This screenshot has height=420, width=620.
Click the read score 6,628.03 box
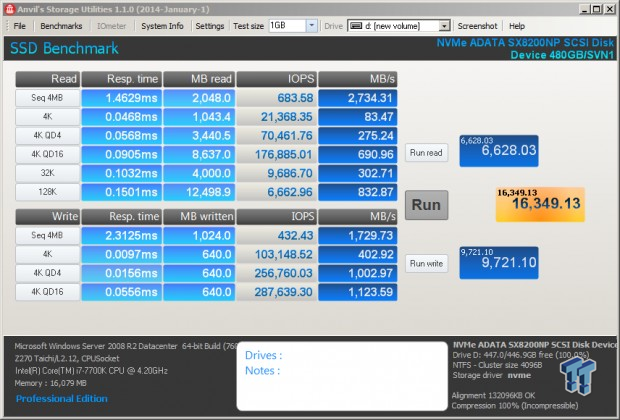pyautogui.click(x=499, y=152)
